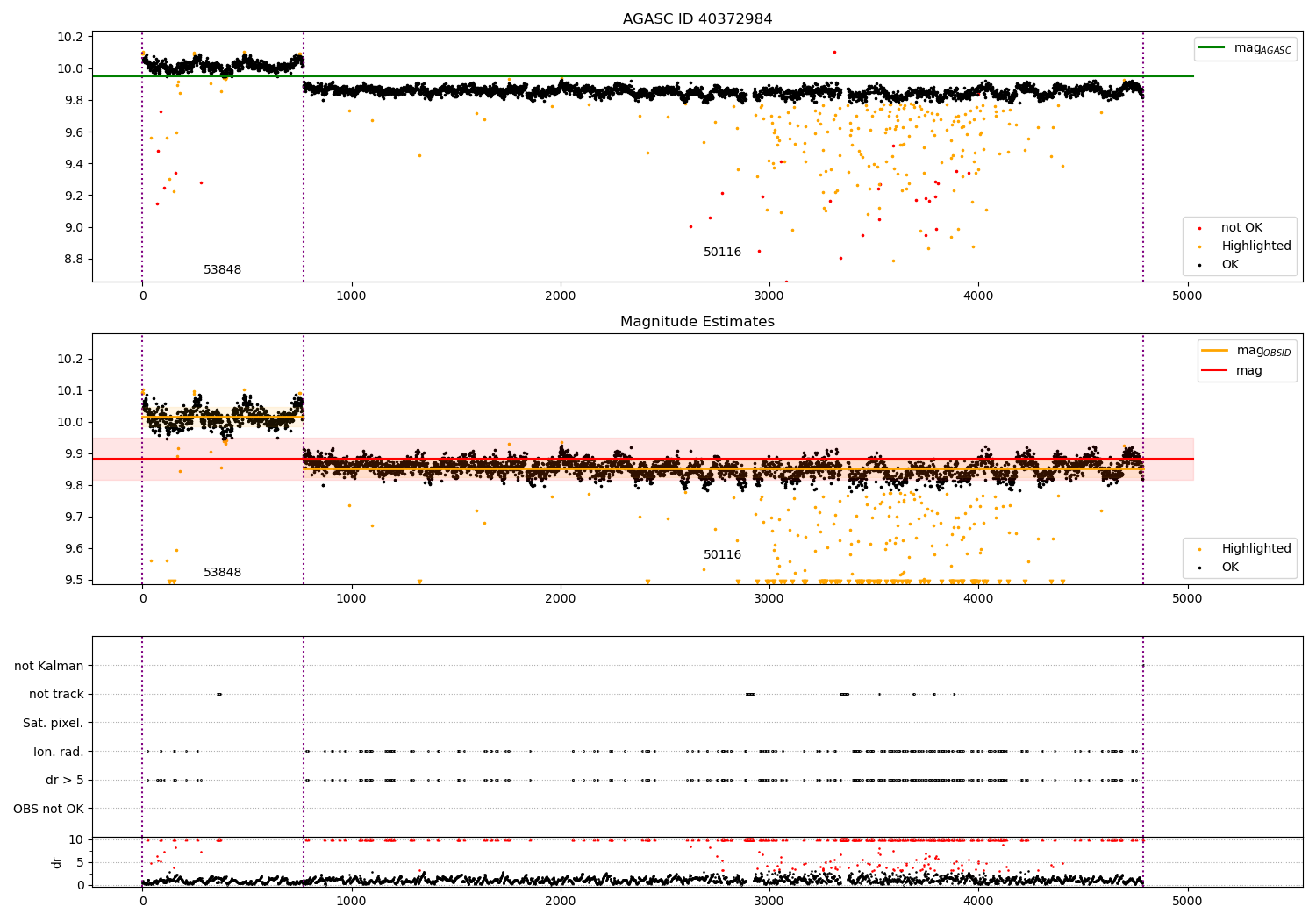Select the "not track" axis label
Viewport: 1316px width, 921px height.
point(56,695)
